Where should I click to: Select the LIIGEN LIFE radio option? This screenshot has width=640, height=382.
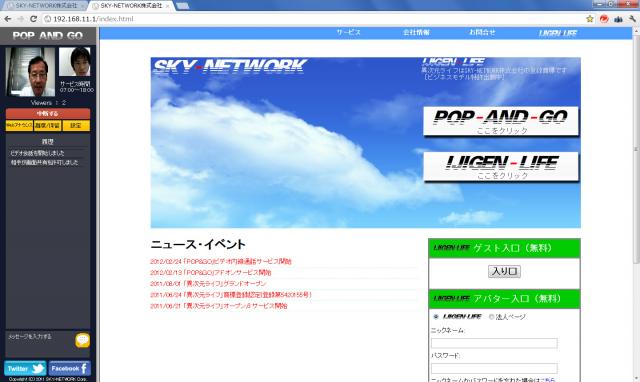point(436,317)
